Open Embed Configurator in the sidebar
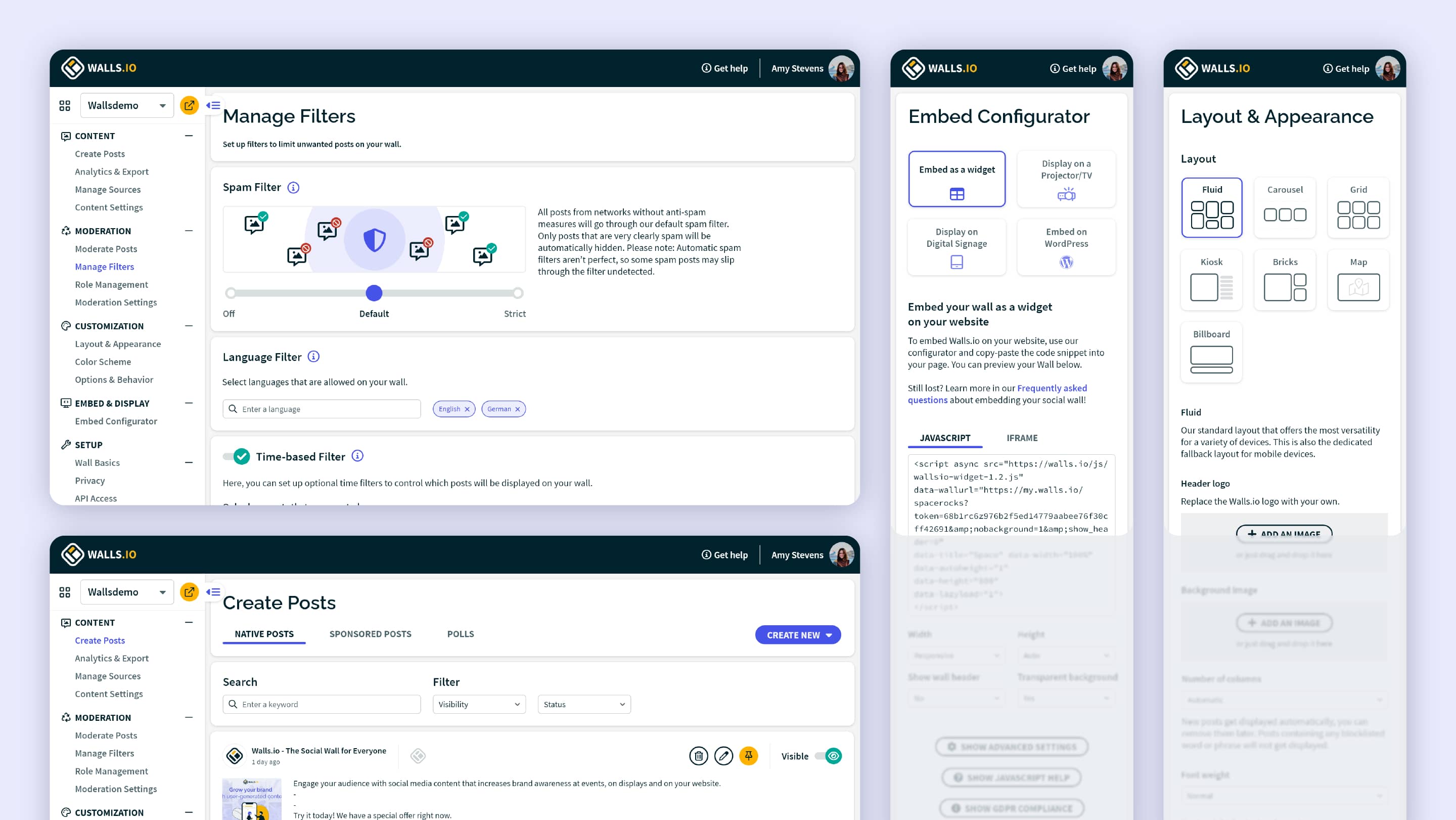1456x820 pixels. [x=116, y=421]
